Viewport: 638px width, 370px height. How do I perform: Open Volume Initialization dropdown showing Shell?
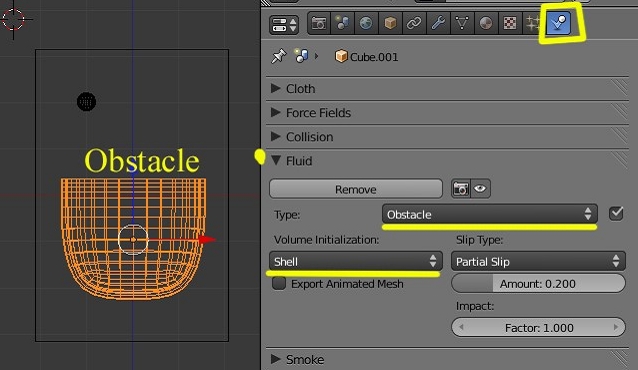[356, 261]
